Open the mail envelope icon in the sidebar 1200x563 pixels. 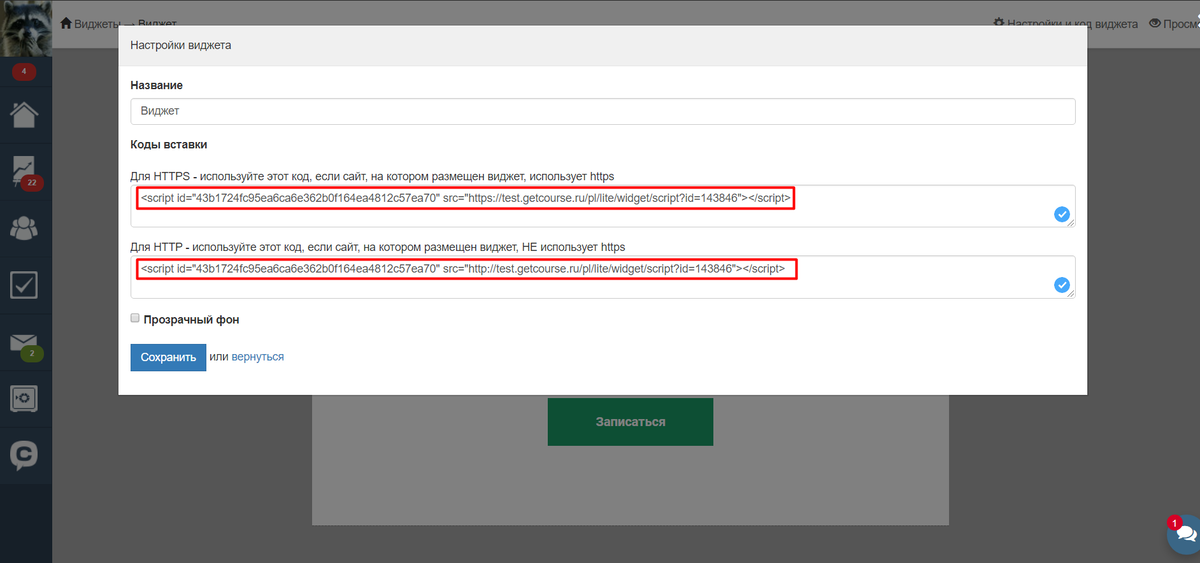coord(25,343)
